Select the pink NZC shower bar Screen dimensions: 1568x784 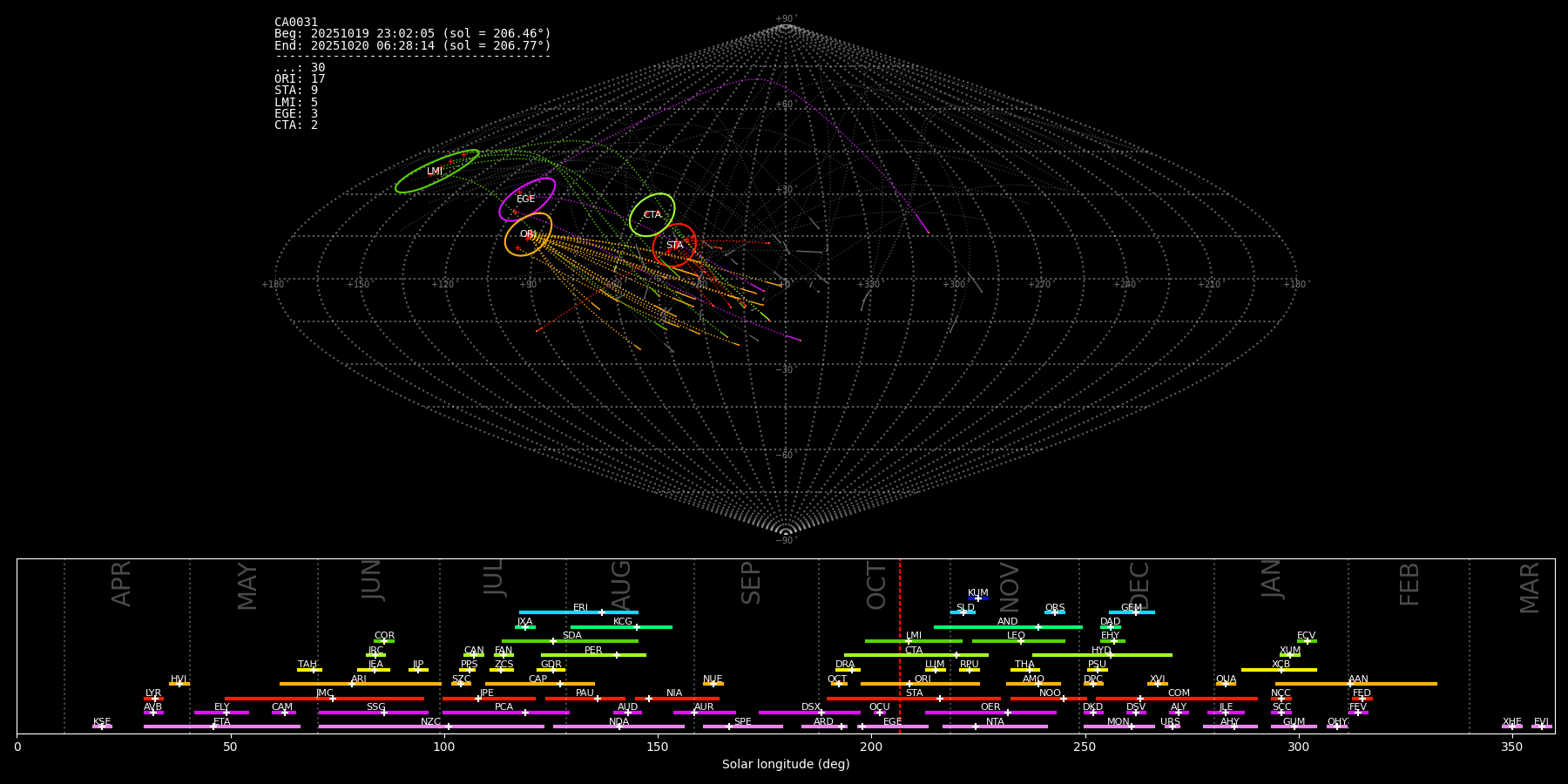point(431,727)
